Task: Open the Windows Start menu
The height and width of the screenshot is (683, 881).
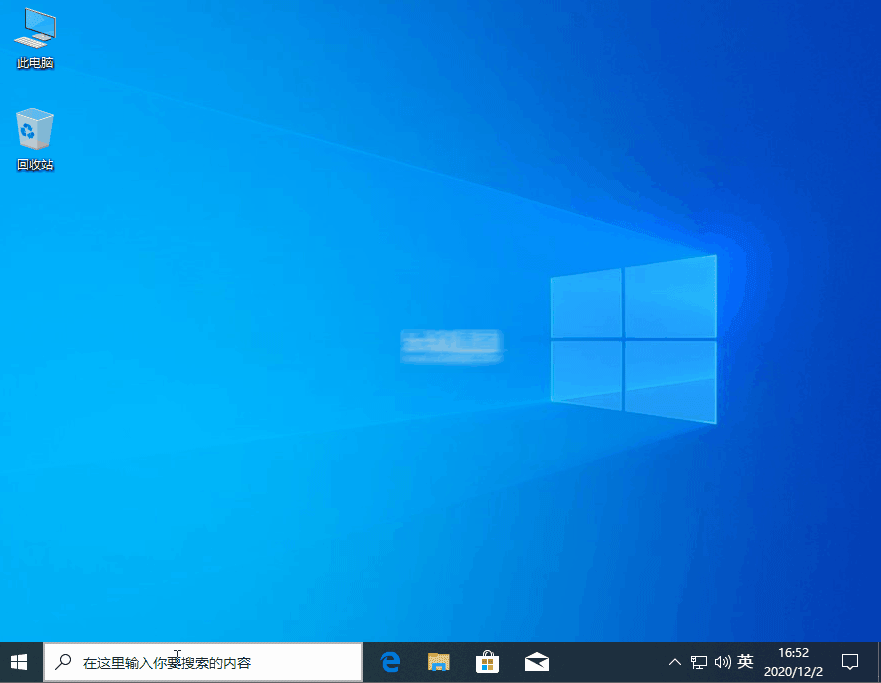Action: click(x=19, y=662)
